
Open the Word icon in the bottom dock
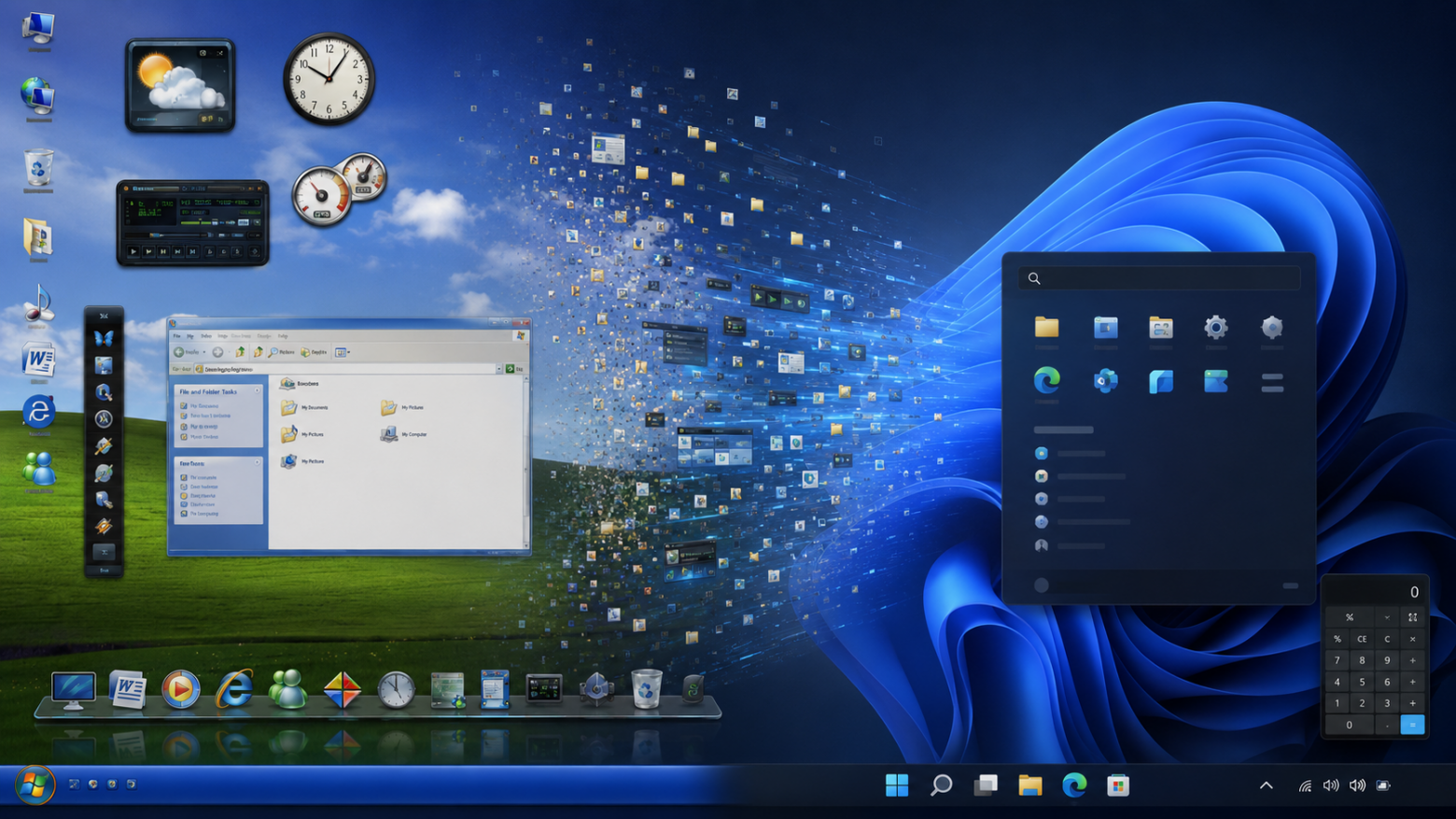pyautogui.click(x=127, y=690)
